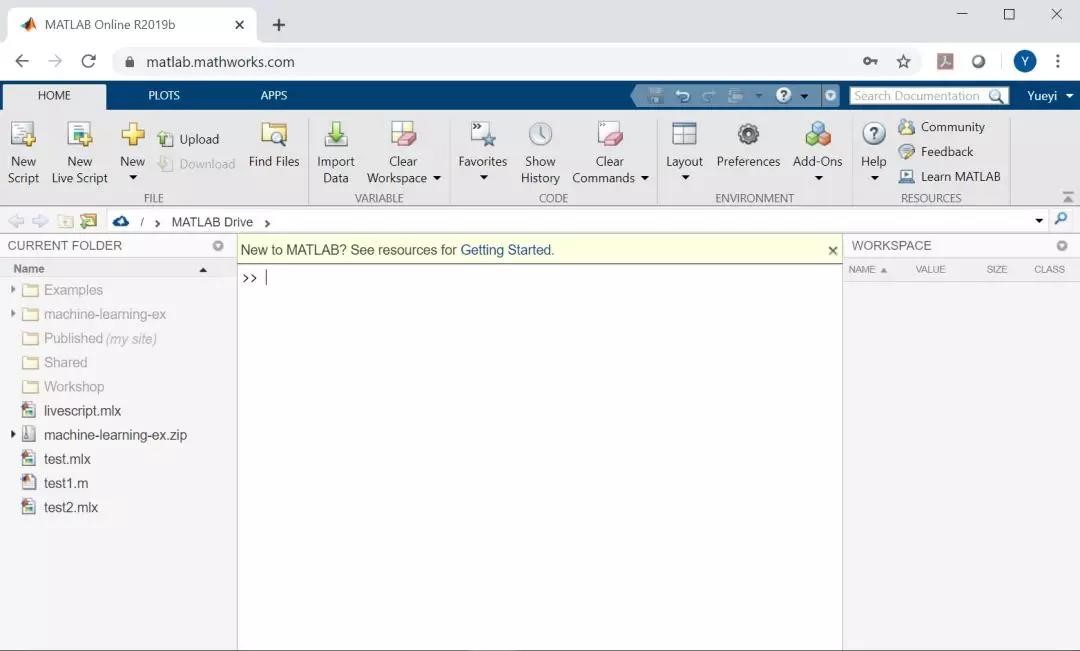The height and width of the screenshot is (651, 1080).
Task: Collapse the toolstrip ribbon
Action: pos(1068,197)
